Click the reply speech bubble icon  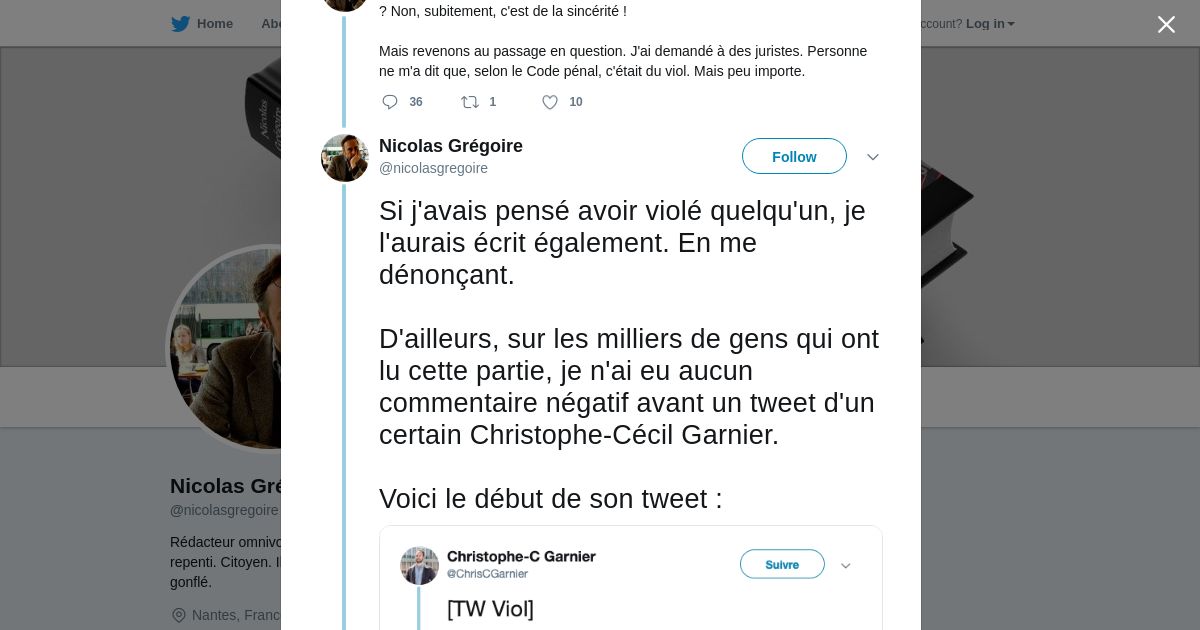pos(390,102)
